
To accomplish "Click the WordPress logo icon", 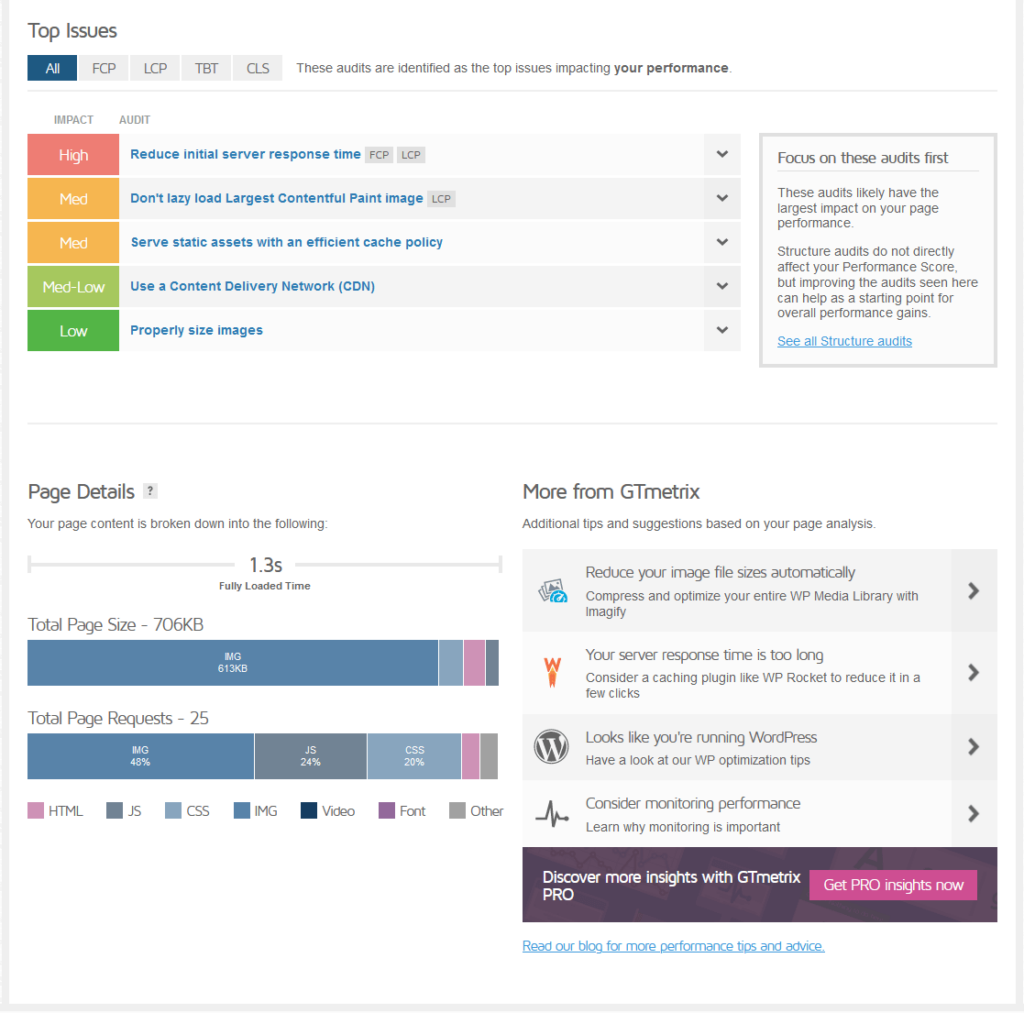I will 551,747.
